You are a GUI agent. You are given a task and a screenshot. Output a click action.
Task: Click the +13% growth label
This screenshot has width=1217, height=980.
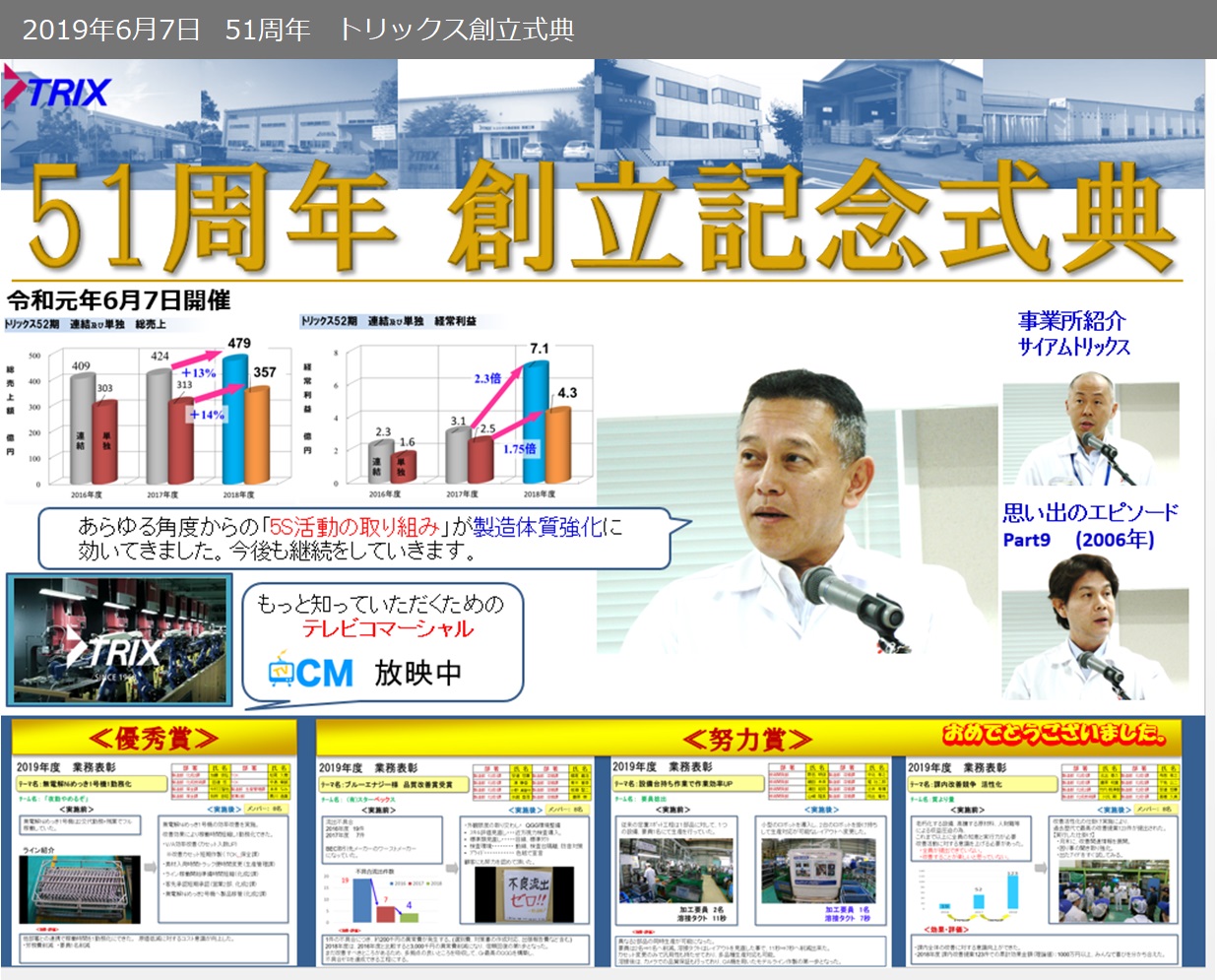(x=198, y=373)
